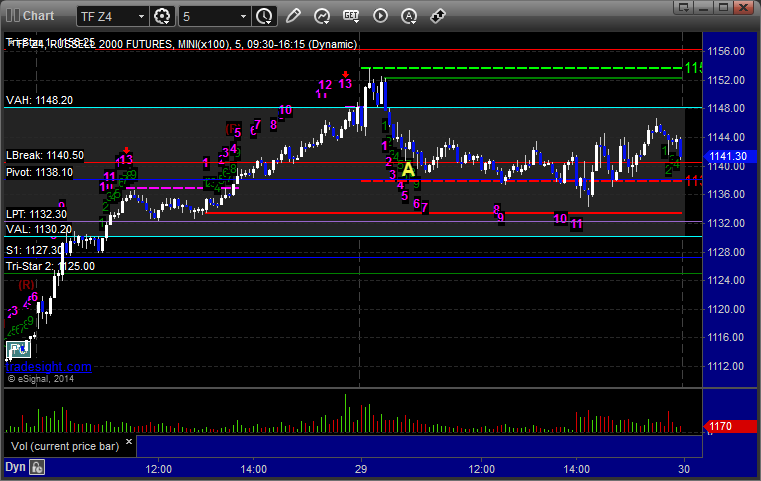The image size is (761, 481).
Task: Click the 29 date label on time axis
Action: click(x=361, y=469)
